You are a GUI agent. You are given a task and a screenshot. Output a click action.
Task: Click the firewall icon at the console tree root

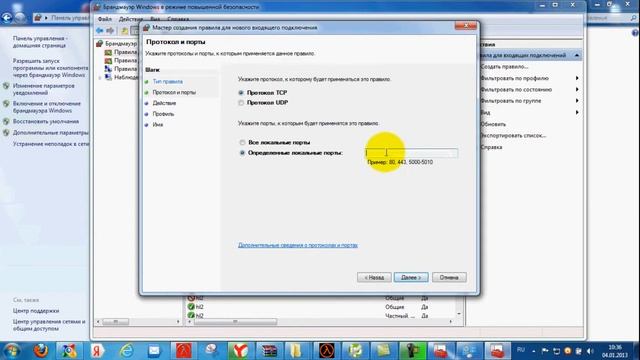pos(100,43)
